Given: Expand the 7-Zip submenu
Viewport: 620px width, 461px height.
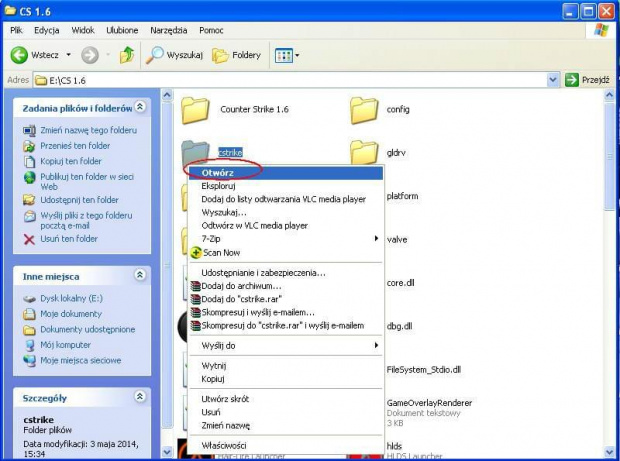Looking at the screenshot, I should tap(285, 239).
